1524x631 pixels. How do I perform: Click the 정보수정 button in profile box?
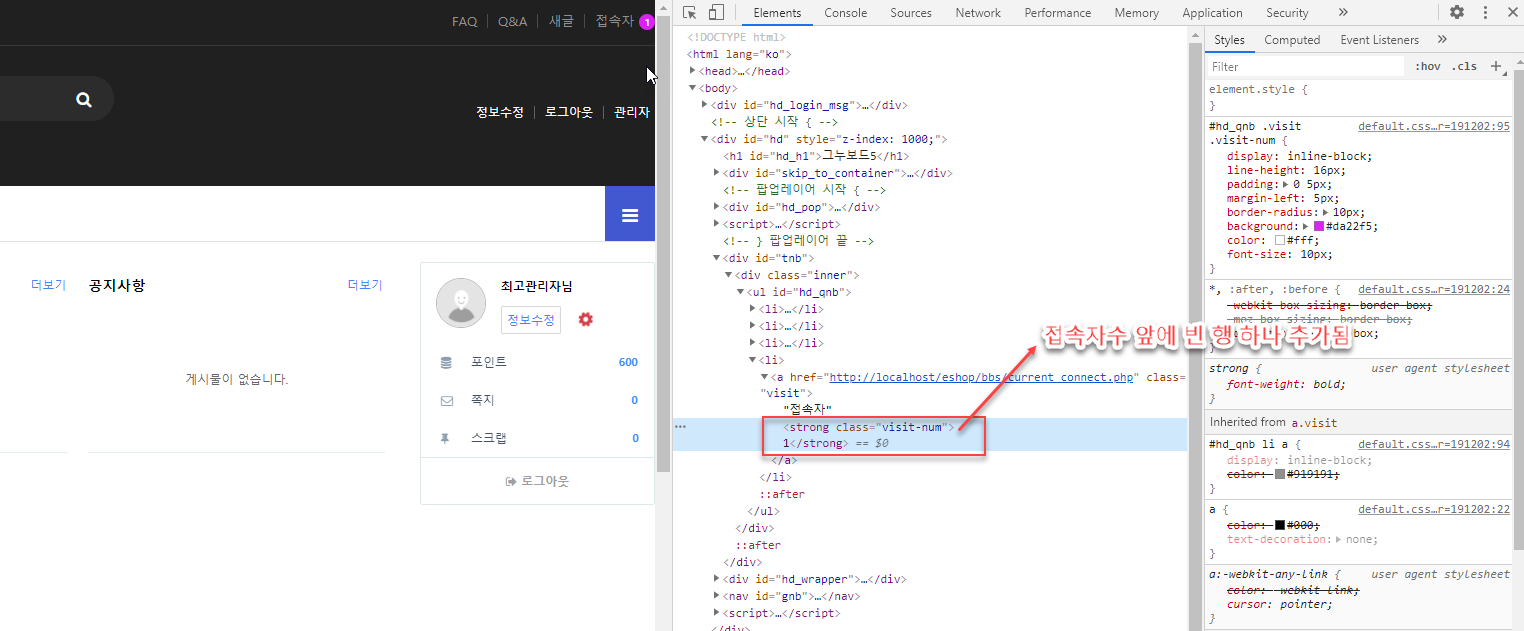tap(531, 320)
